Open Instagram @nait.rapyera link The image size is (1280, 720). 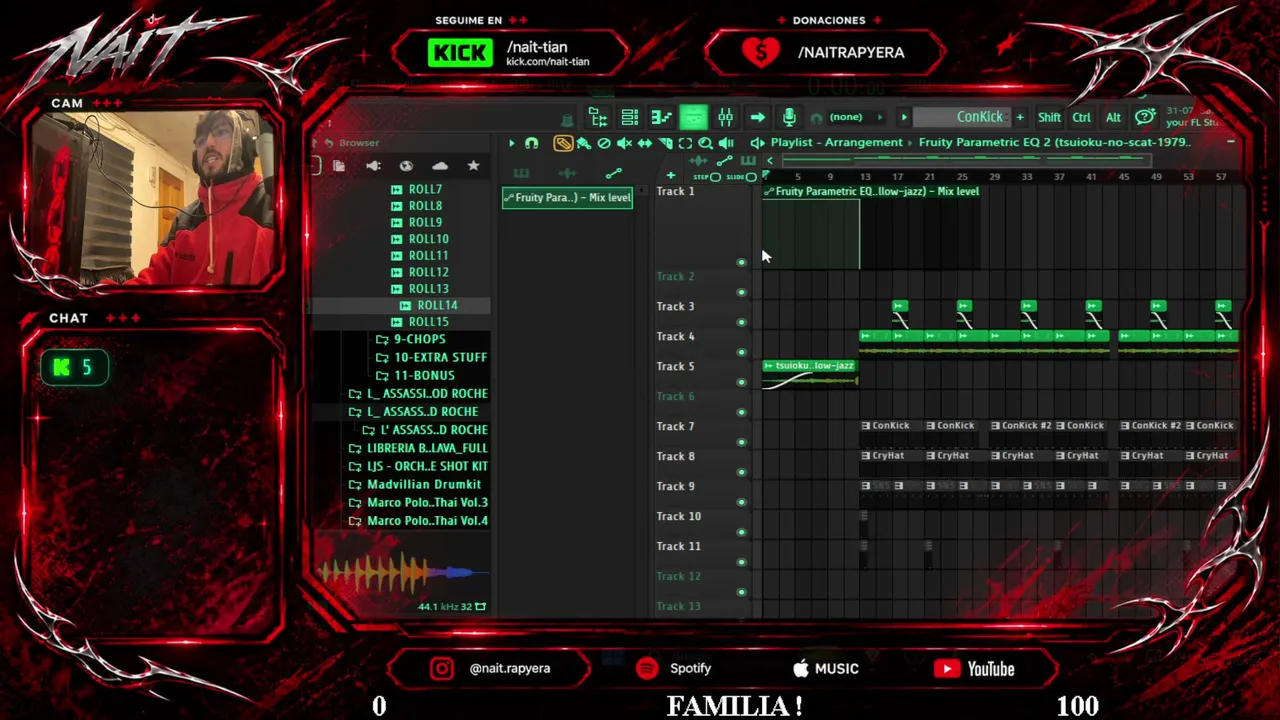491,669
